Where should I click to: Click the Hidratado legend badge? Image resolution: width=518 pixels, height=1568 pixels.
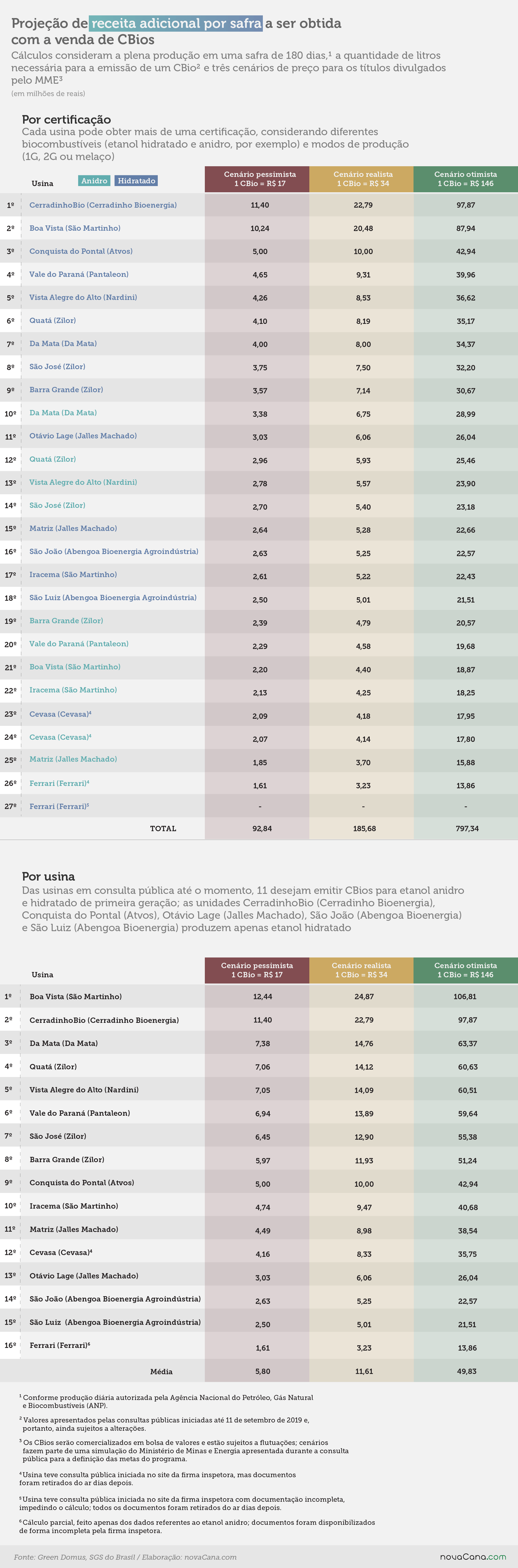coord(136,181)
